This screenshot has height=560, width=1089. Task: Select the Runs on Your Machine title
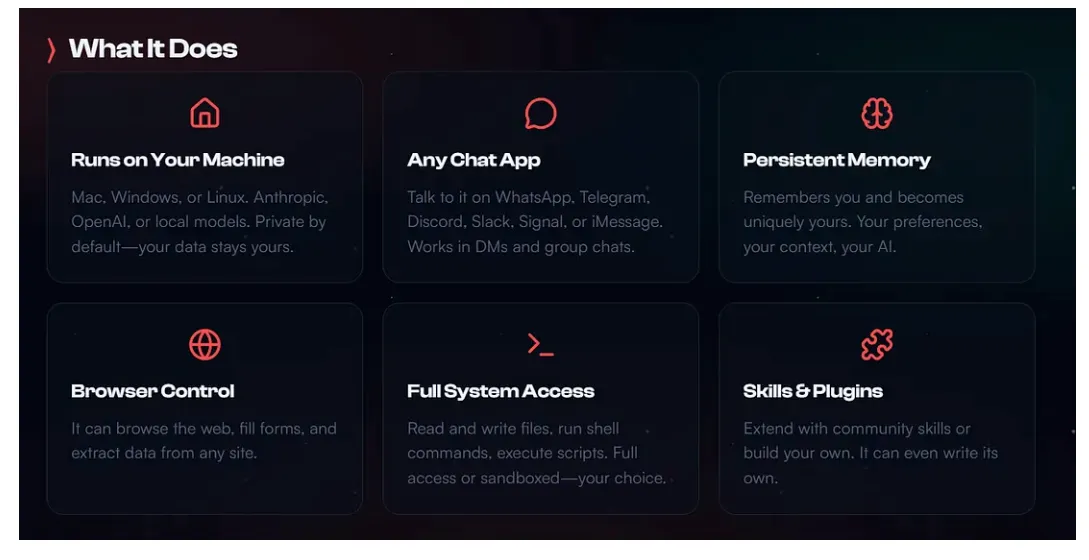(x=178, y=160)
